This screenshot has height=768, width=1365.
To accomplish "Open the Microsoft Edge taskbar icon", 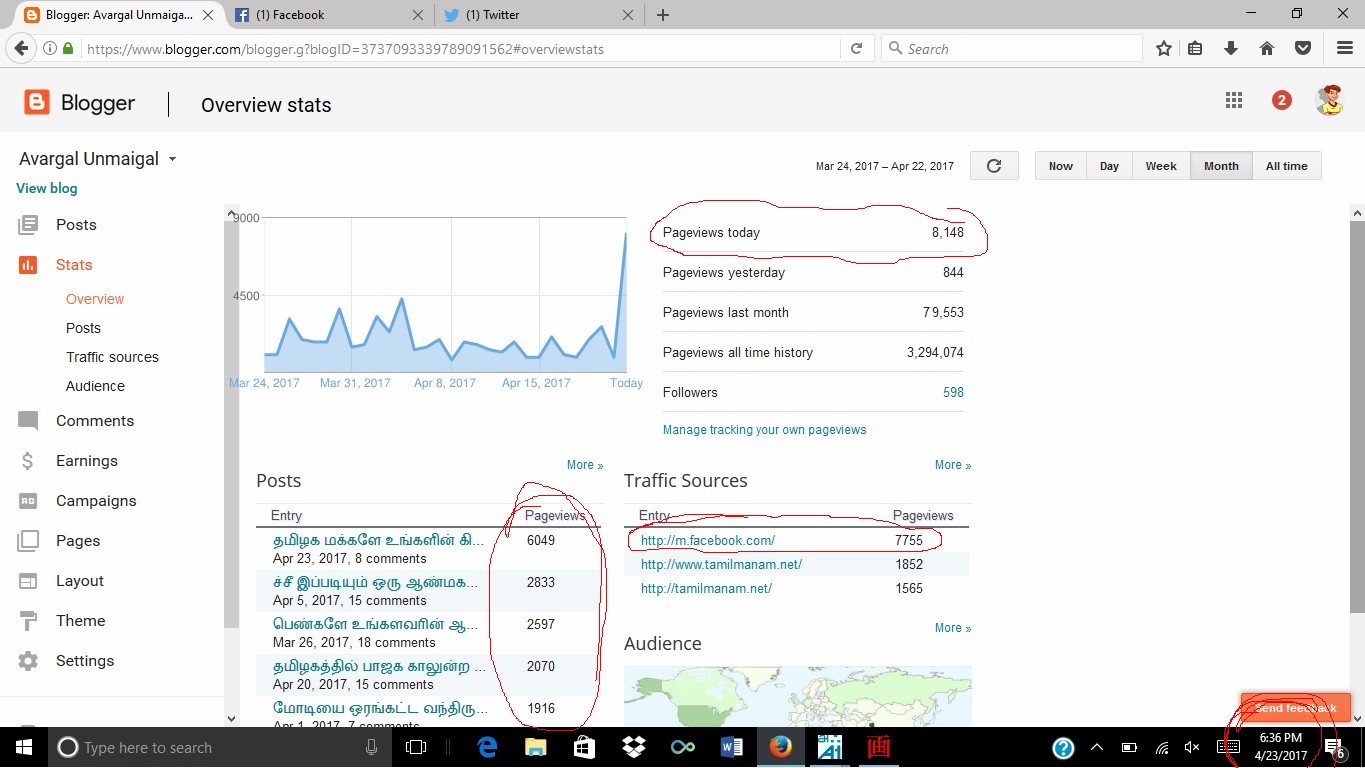I will 487,747.
